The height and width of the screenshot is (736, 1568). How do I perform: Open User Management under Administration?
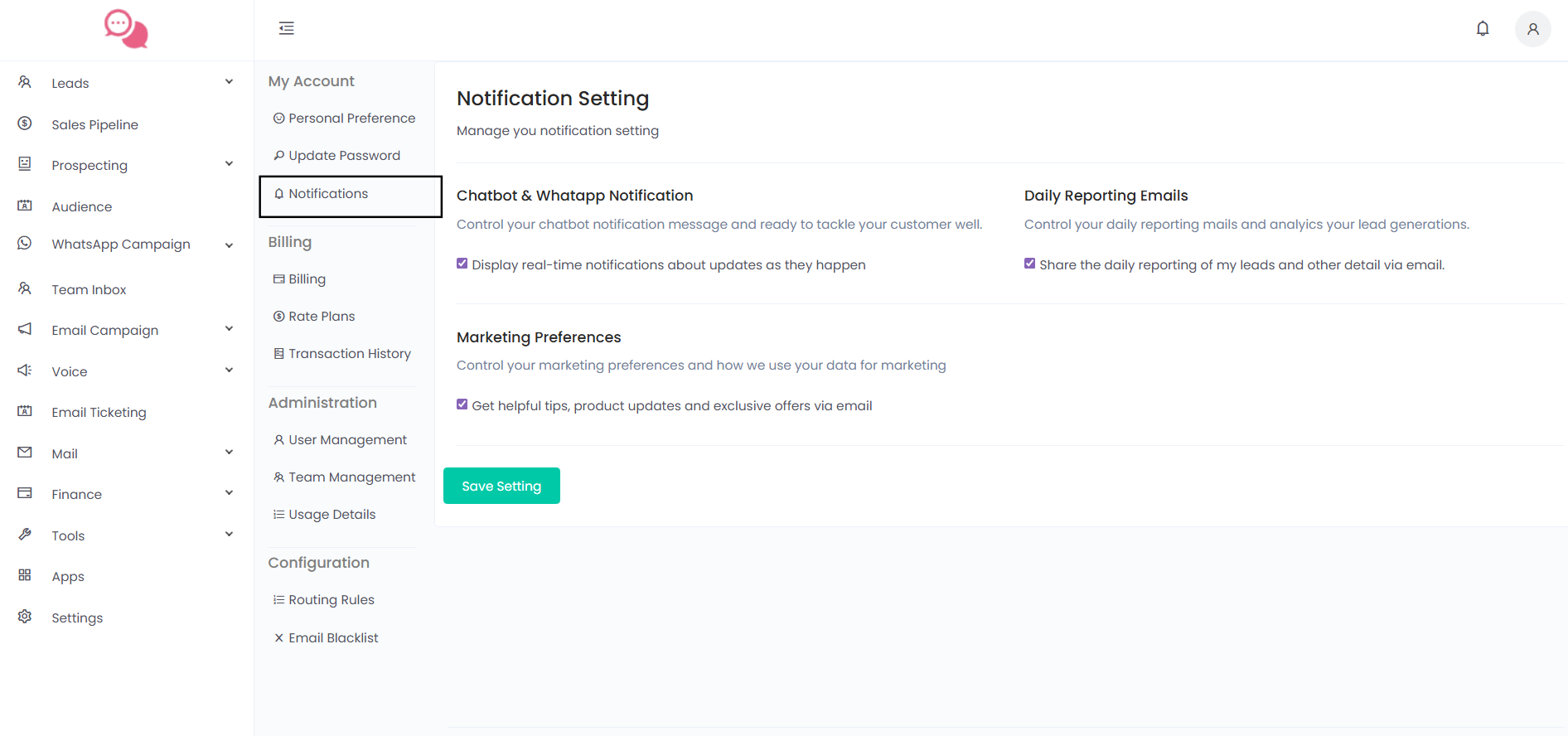coord(347,440)
